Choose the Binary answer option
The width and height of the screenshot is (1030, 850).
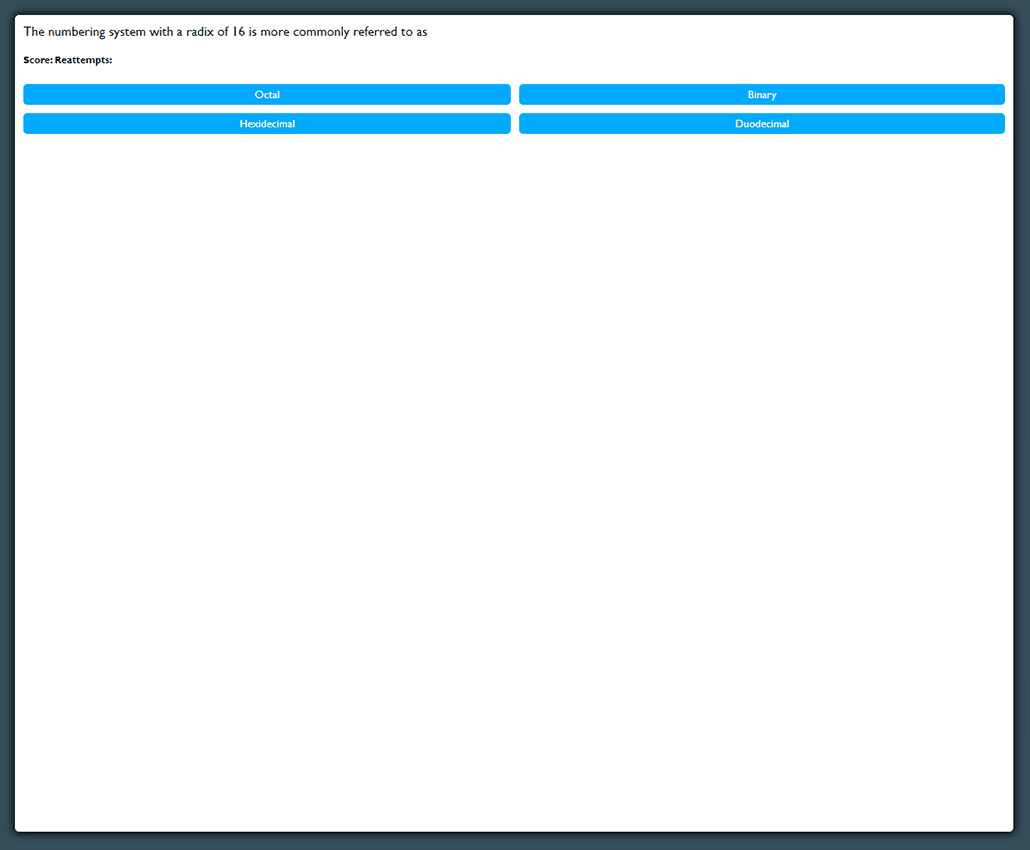[761, 95]
